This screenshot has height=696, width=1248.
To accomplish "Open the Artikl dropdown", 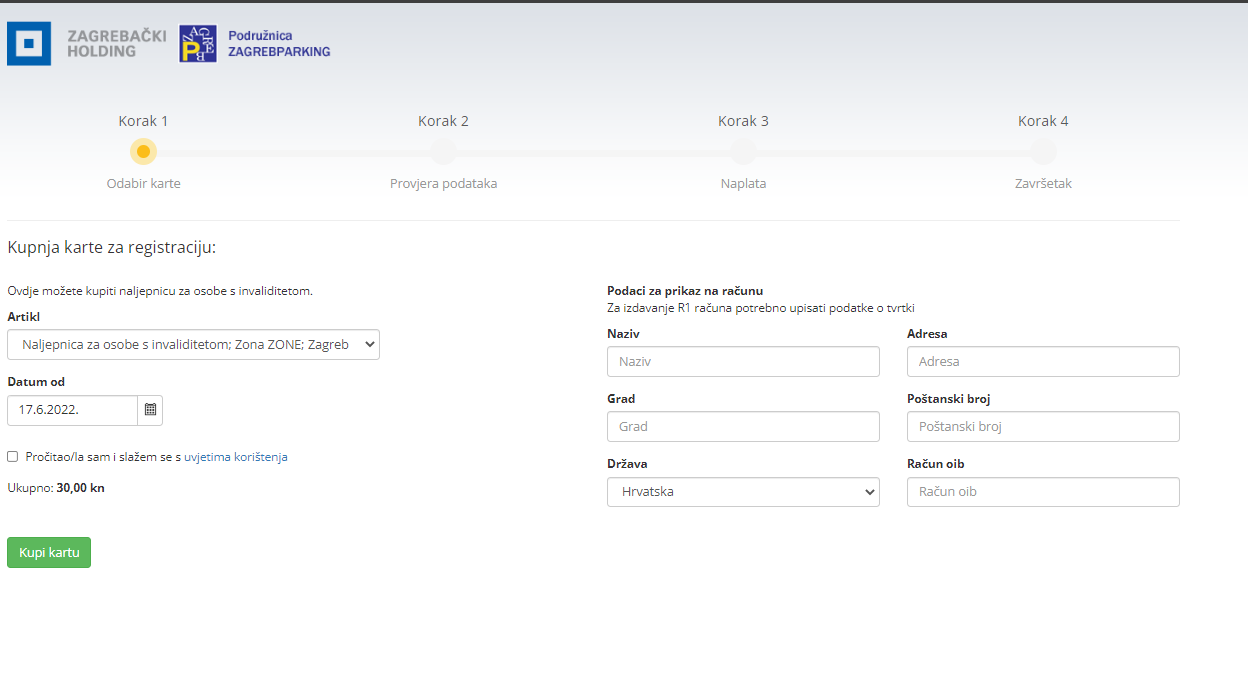I will tap(193, 344).
